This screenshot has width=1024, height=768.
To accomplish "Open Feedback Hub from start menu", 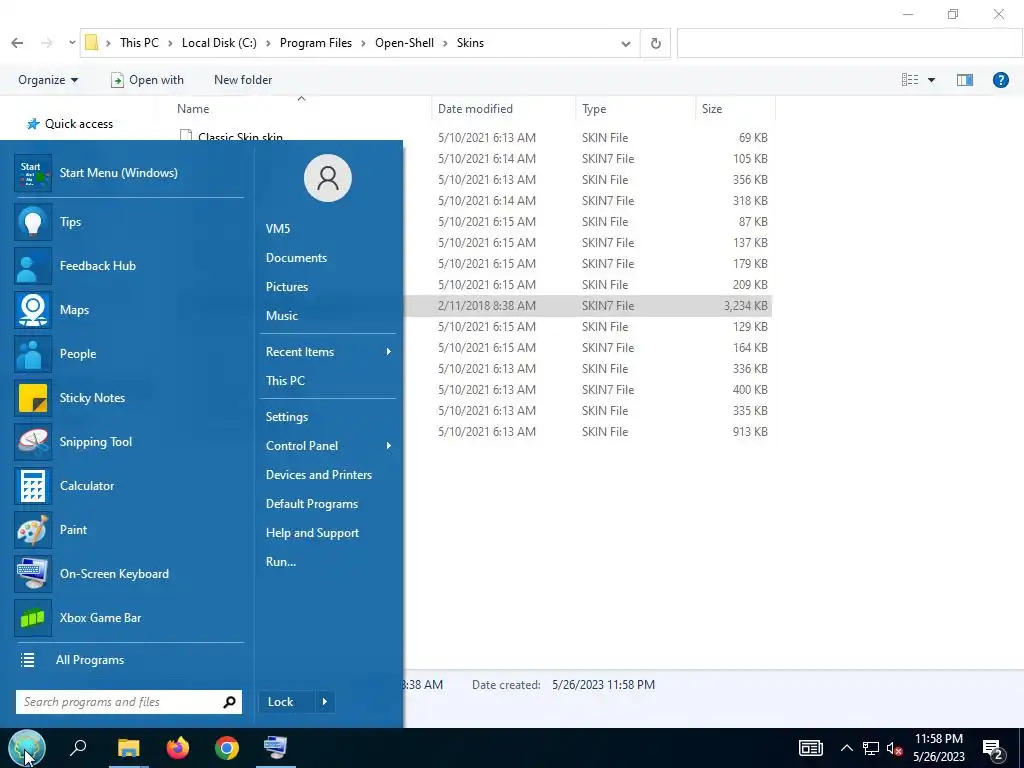I will [x=129, y=266].
